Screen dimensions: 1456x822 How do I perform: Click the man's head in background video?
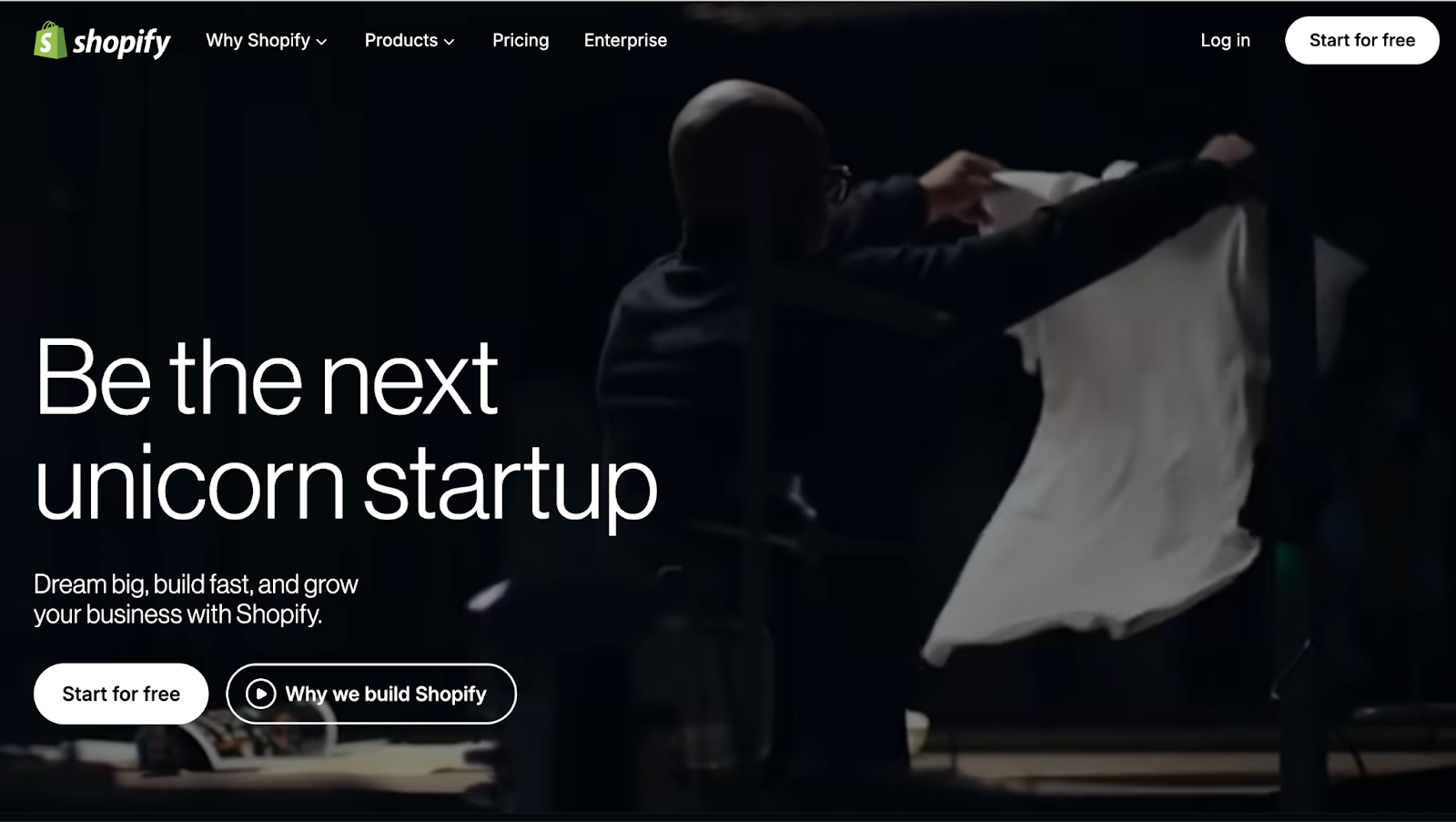751,155
